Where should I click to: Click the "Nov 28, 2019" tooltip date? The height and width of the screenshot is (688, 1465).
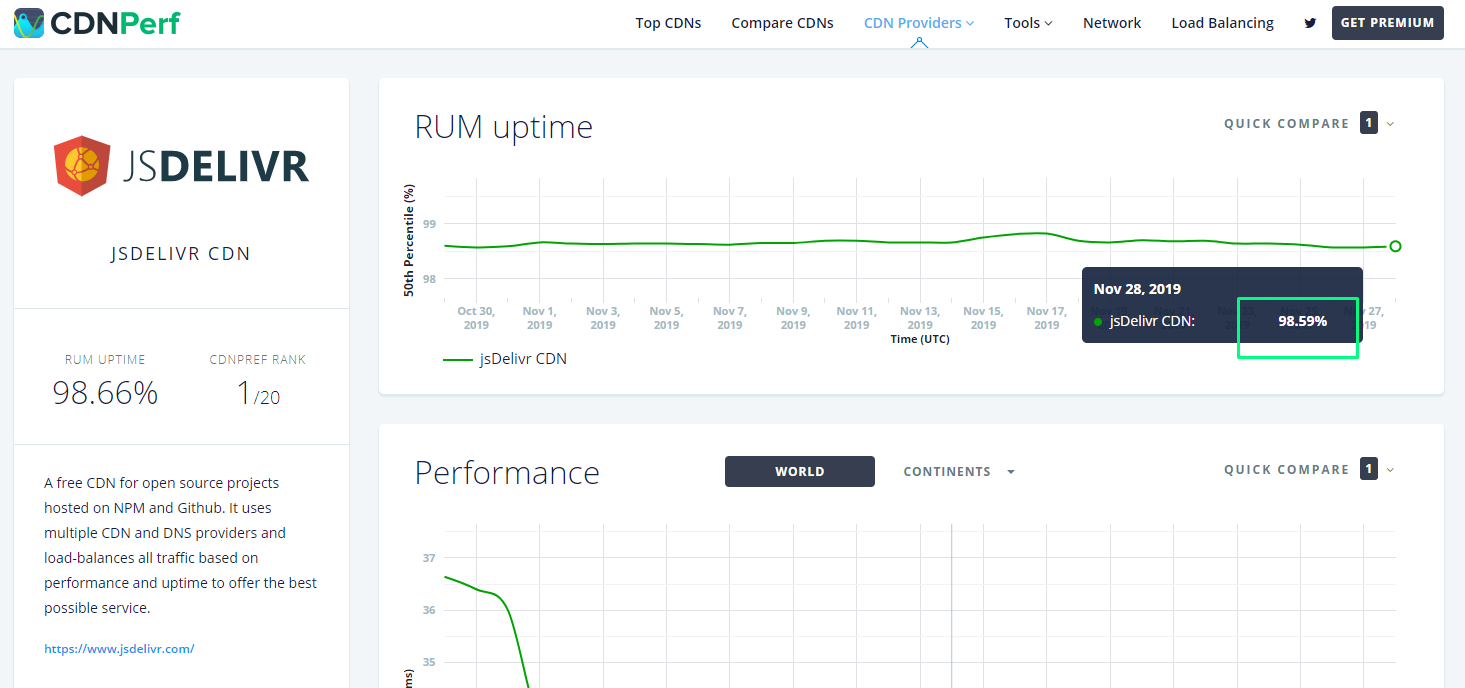point(1137,289)
